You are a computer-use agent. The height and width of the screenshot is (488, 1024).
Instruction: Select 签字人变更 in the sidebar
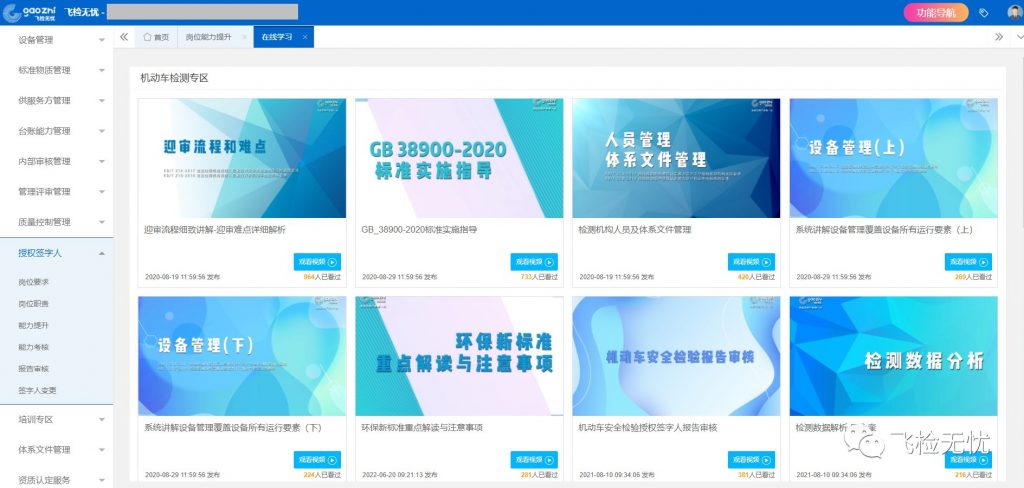pos(37,390)
